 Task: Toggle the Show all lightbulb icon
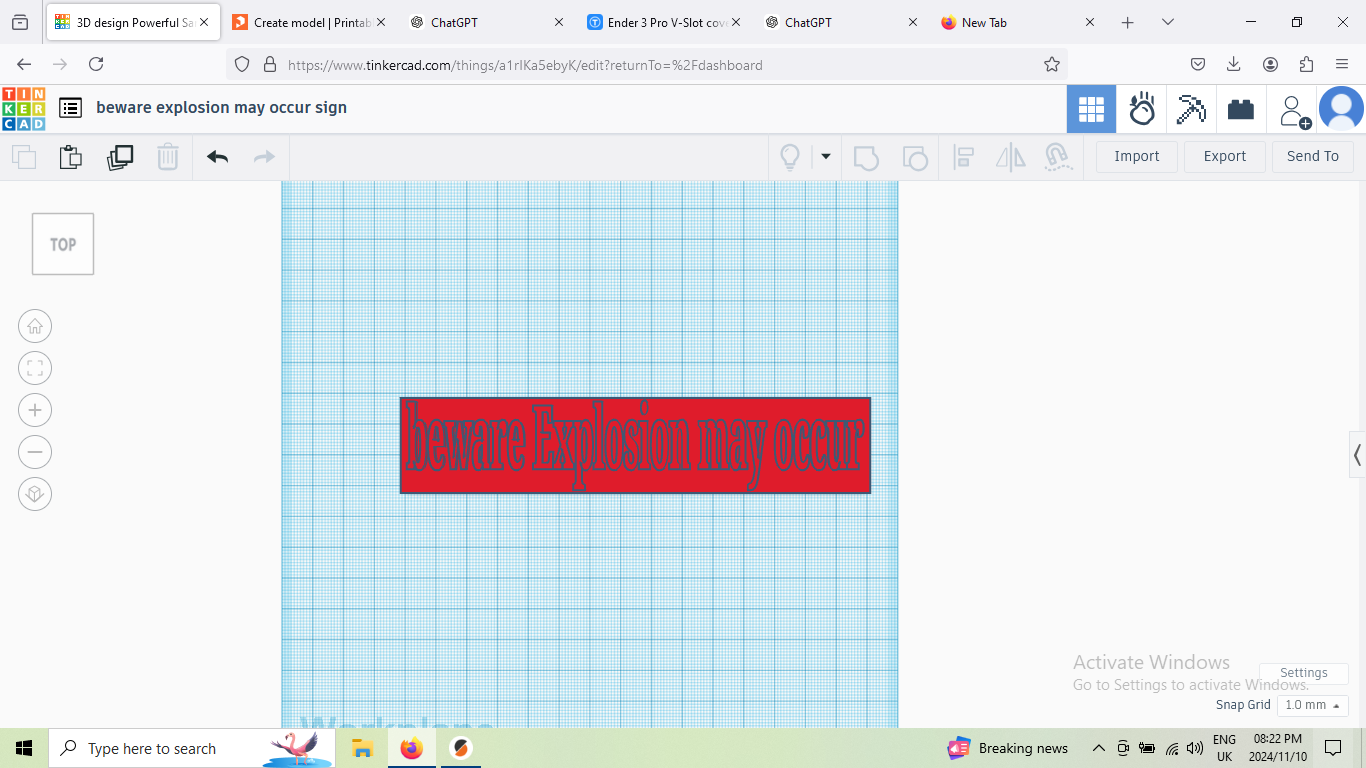[x=790, y=157]
